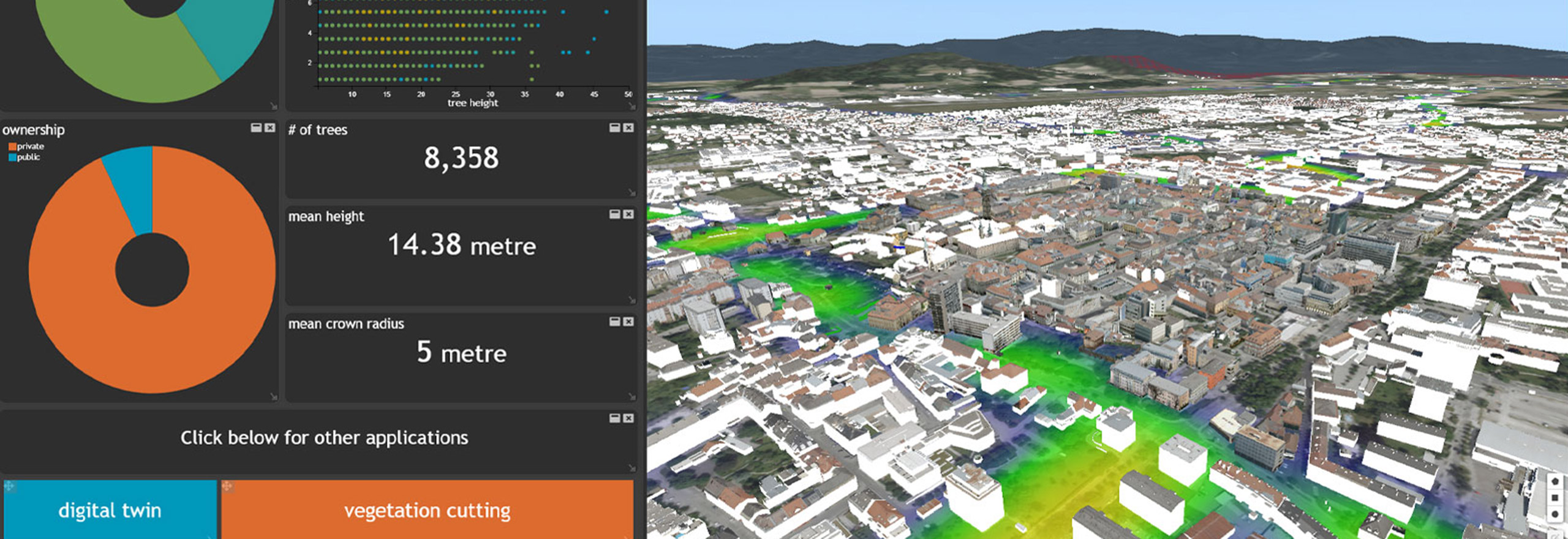1568x539 pixels.
Task: Click the 'mean crown radius' panel title
Action: (346, 324)
